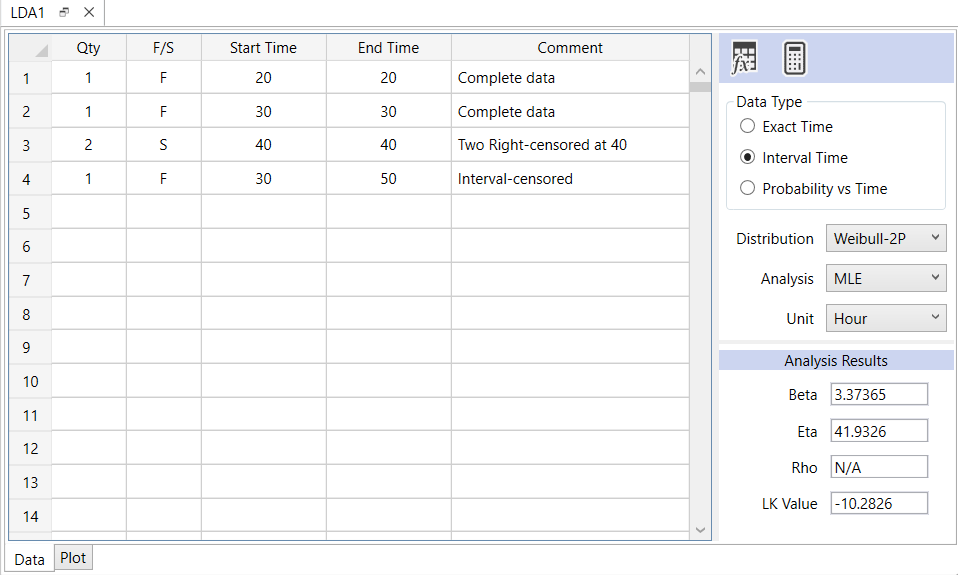This screenshot has height=575, width=958.
Task: Select Probability vs Time radio button
Action: click(747, 188)
